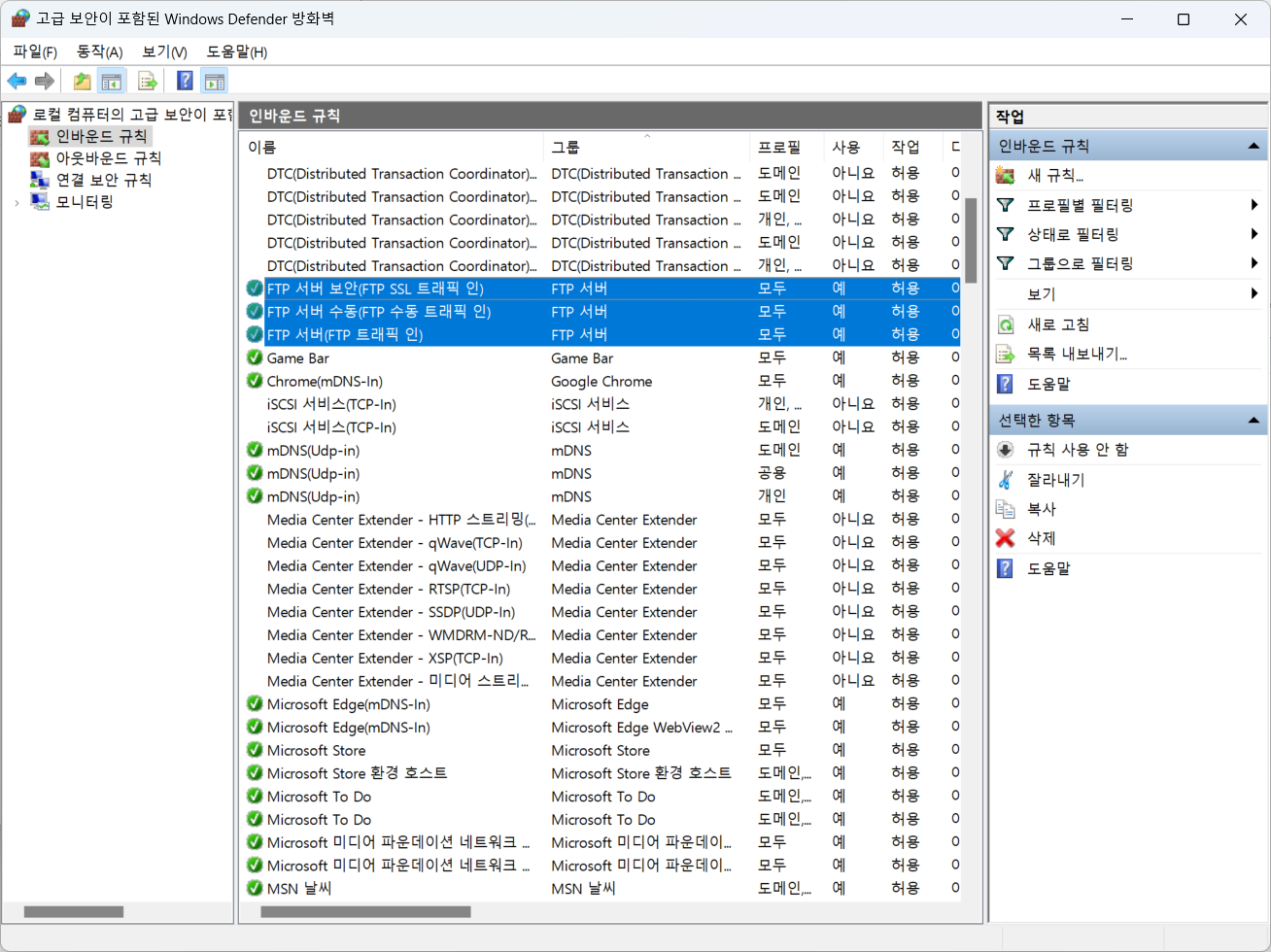Open the 동작(A) menu

pyautogui.click(x=99, y=51)
